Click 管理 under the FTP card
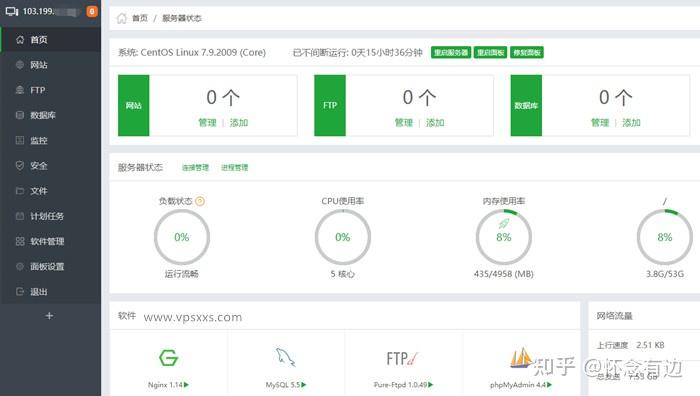The image size is (700, 396). pos(404,123)
